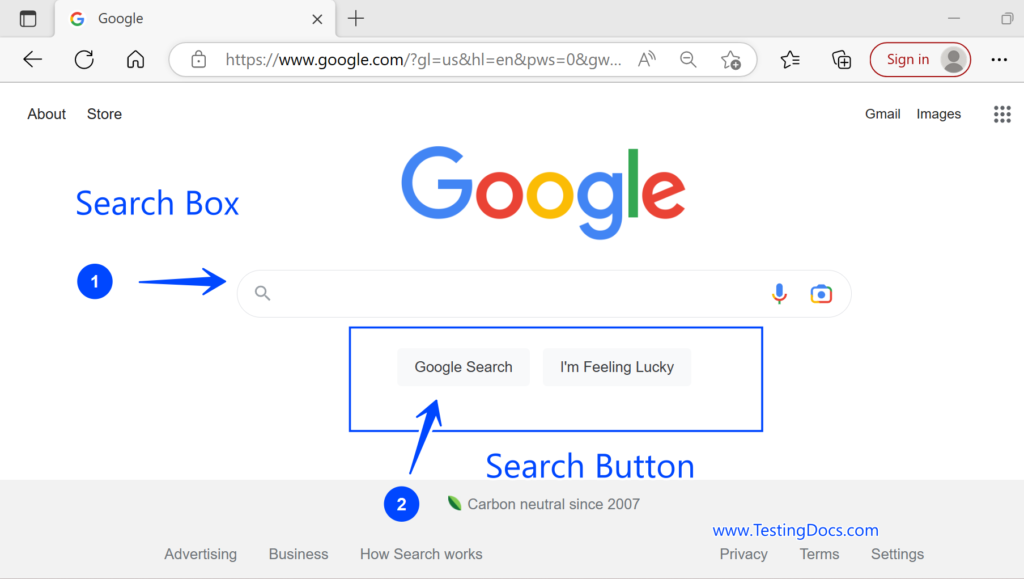Open the Collections icon in toolbar
This screenshot has height=579, width=1024.
click(x=841, y=59)
